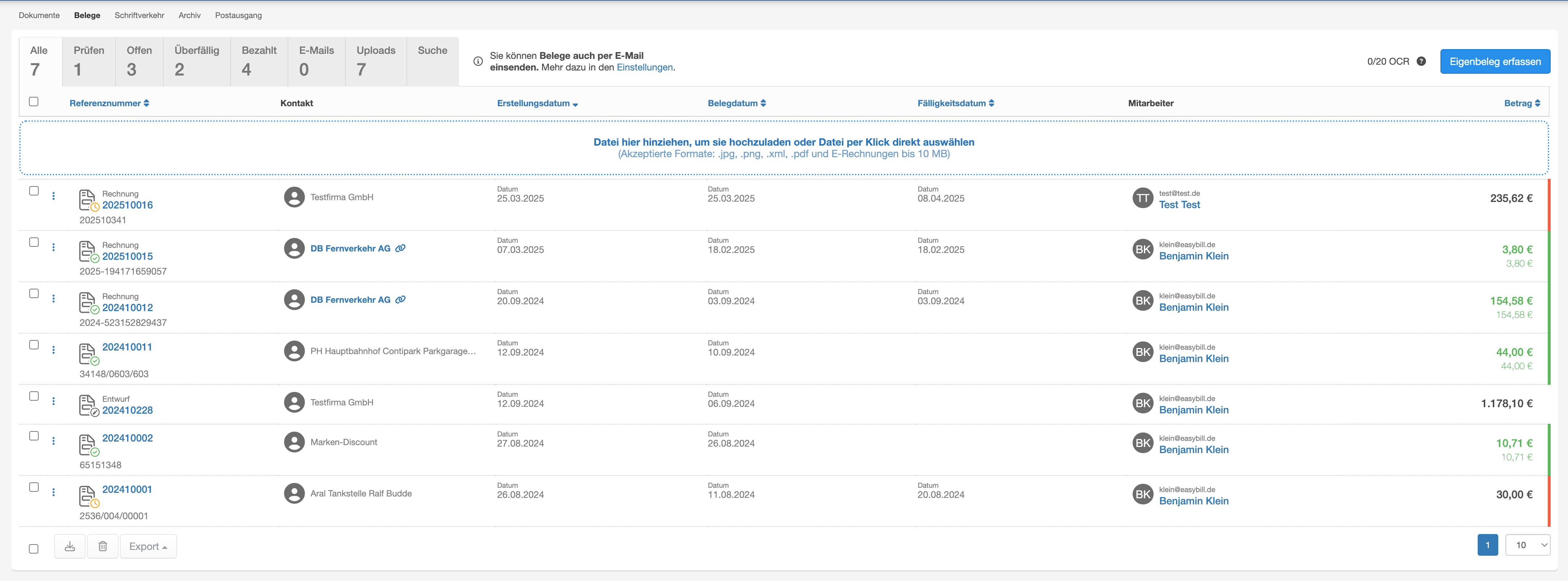This screenshot has width=1568, height=581.
Task: Switch to the Überfällig tab
Action: point(197,61)
